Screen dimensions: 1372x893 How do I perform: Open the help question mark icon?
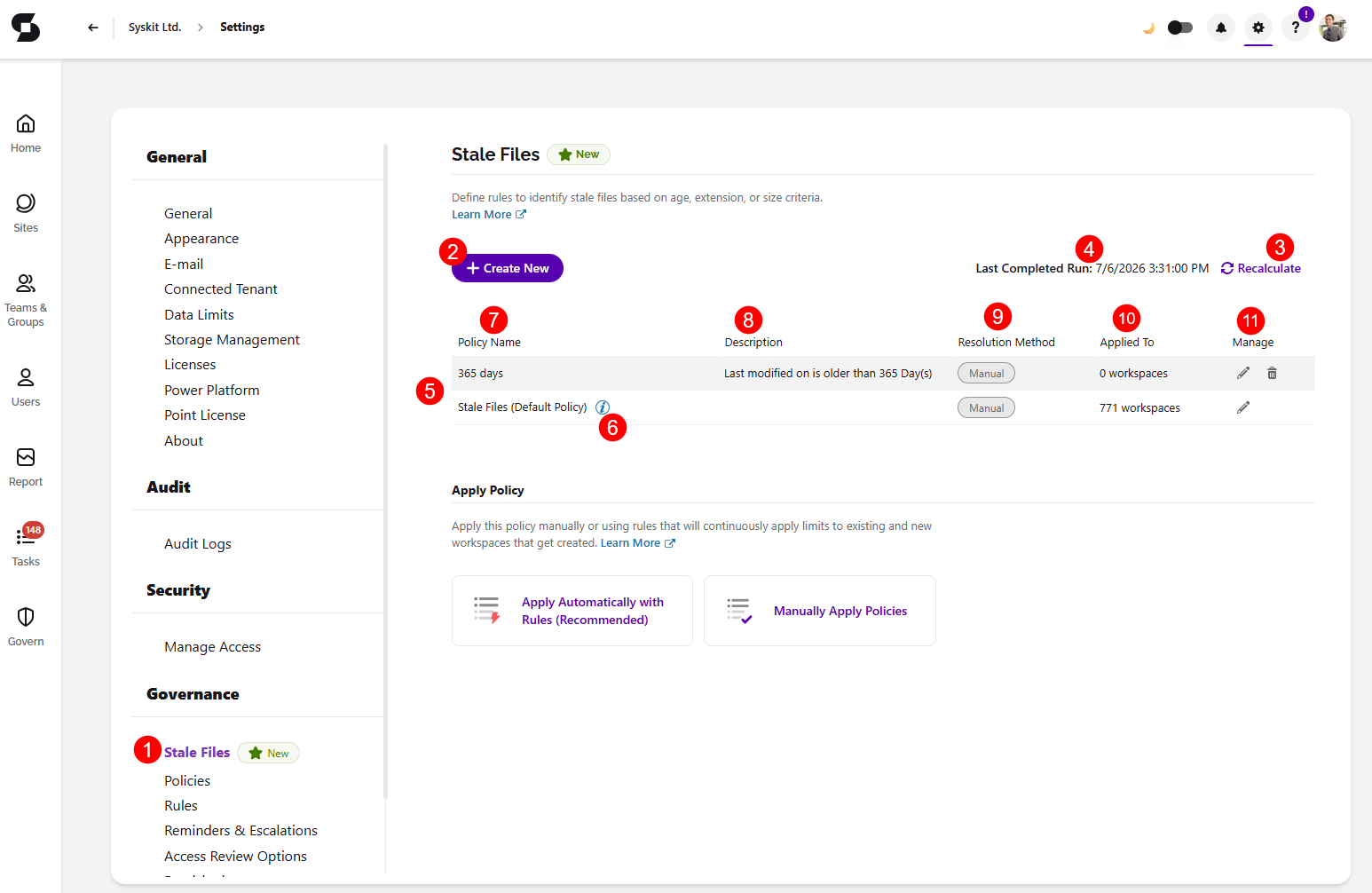point(1296,28)
